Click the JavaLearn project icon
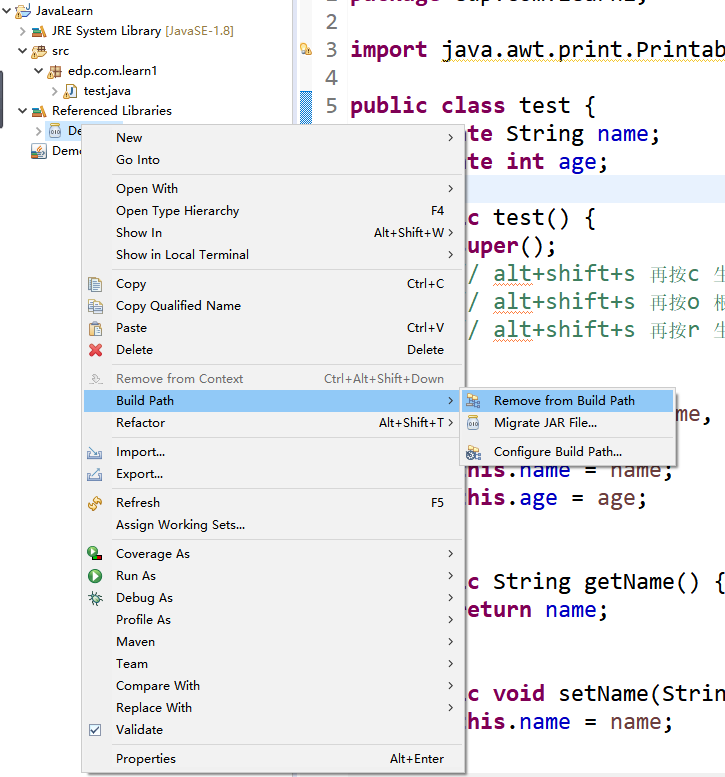 click(23, 10)
